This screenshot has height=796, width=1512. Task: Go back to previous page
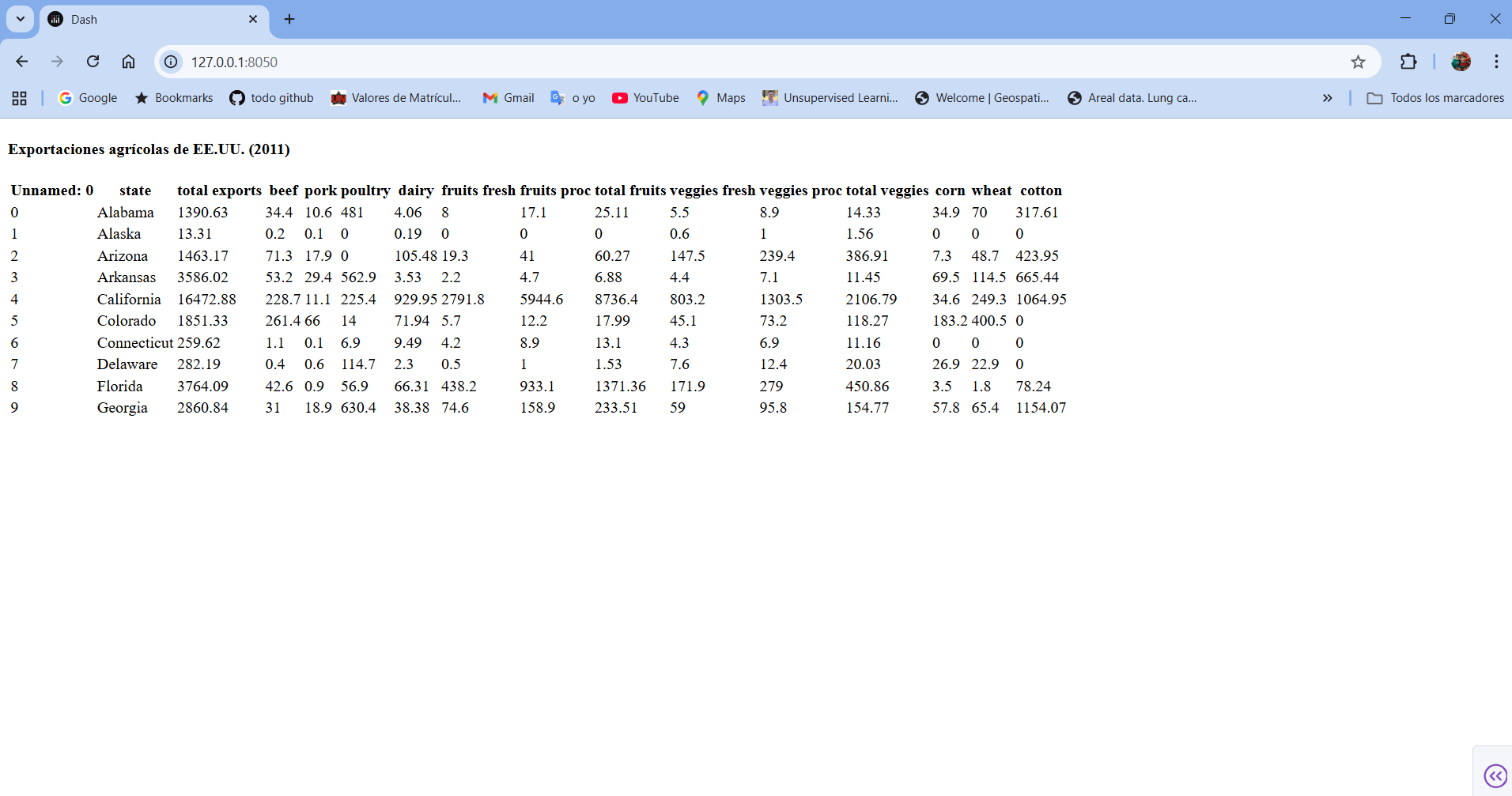click(x=22, y=62)
